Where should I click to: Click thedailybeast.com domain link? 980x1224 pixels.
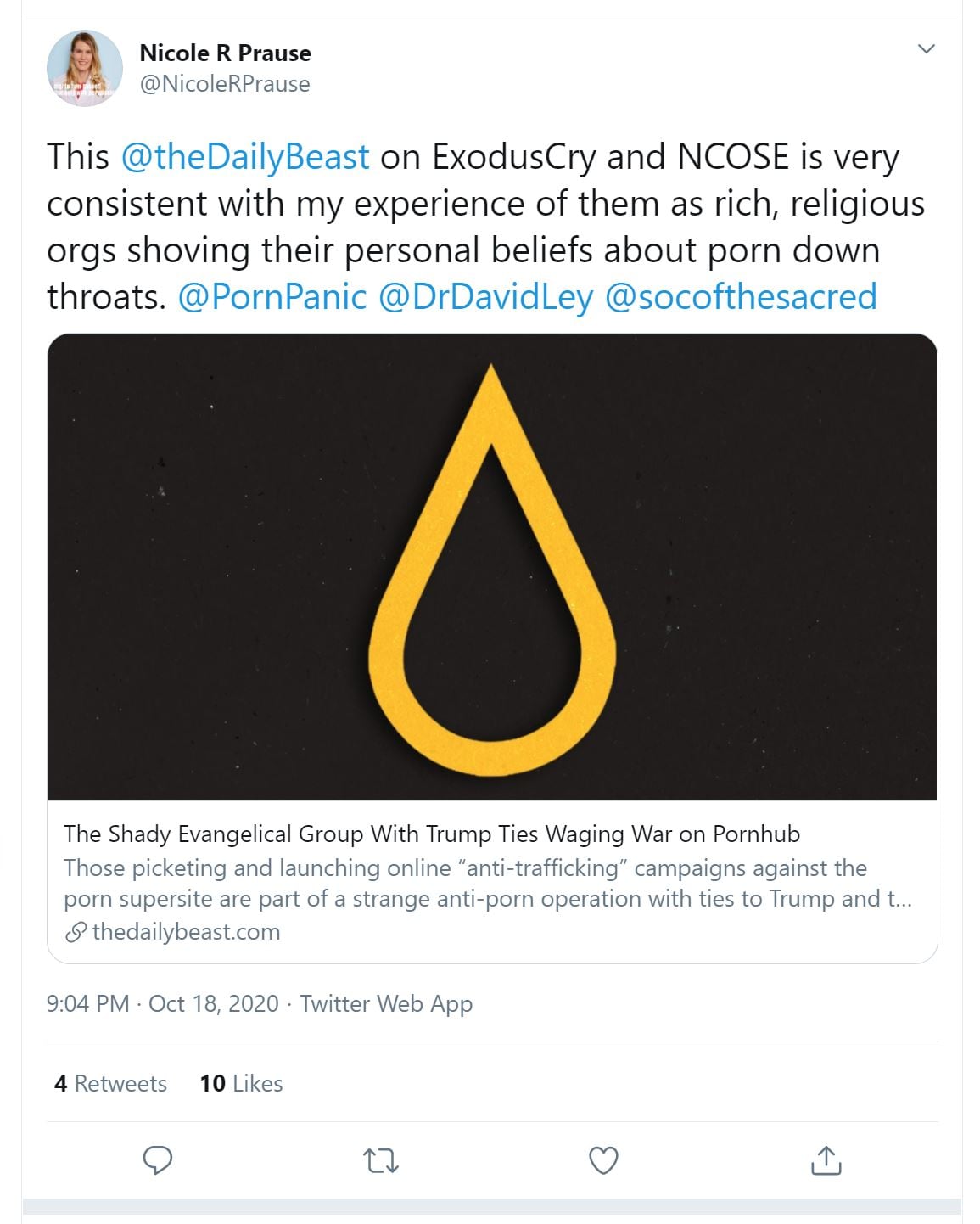coord(186,932)
